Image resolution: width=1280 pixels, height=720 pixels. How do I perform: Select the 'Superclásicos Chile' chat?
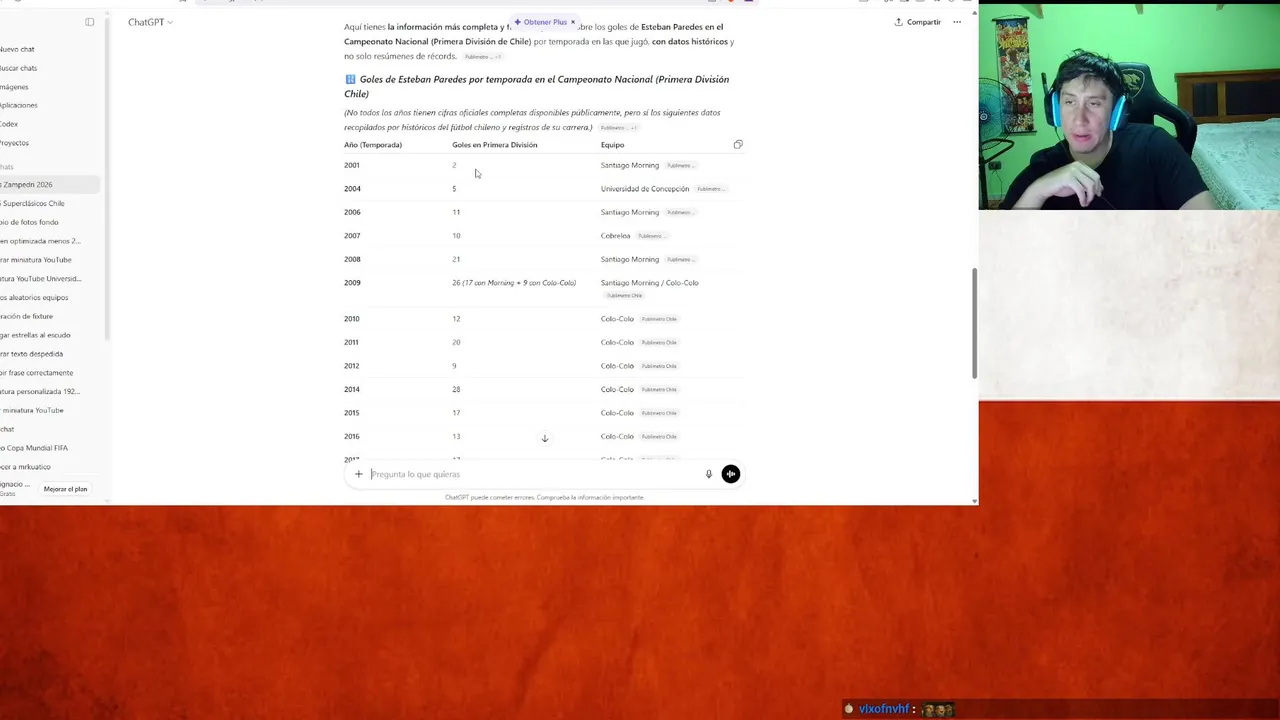(50, 203)
